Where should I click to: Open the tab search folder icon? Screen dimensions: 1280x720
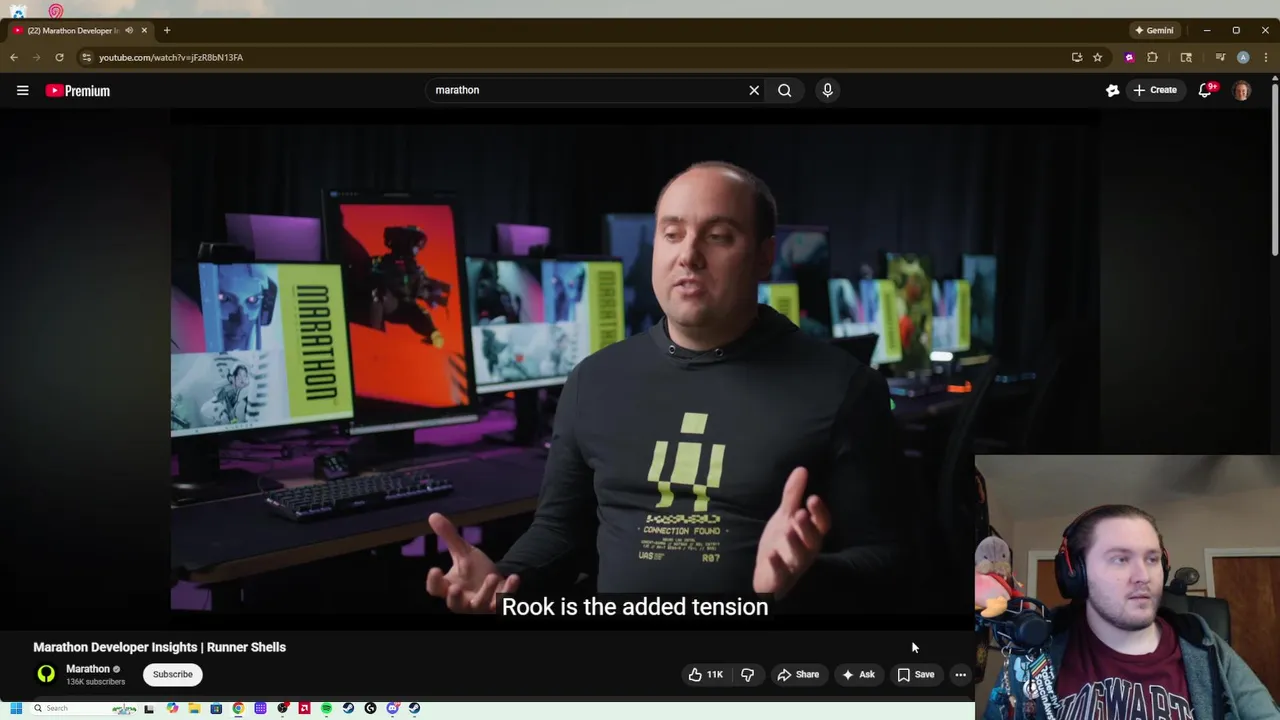tap(1186, 57)
